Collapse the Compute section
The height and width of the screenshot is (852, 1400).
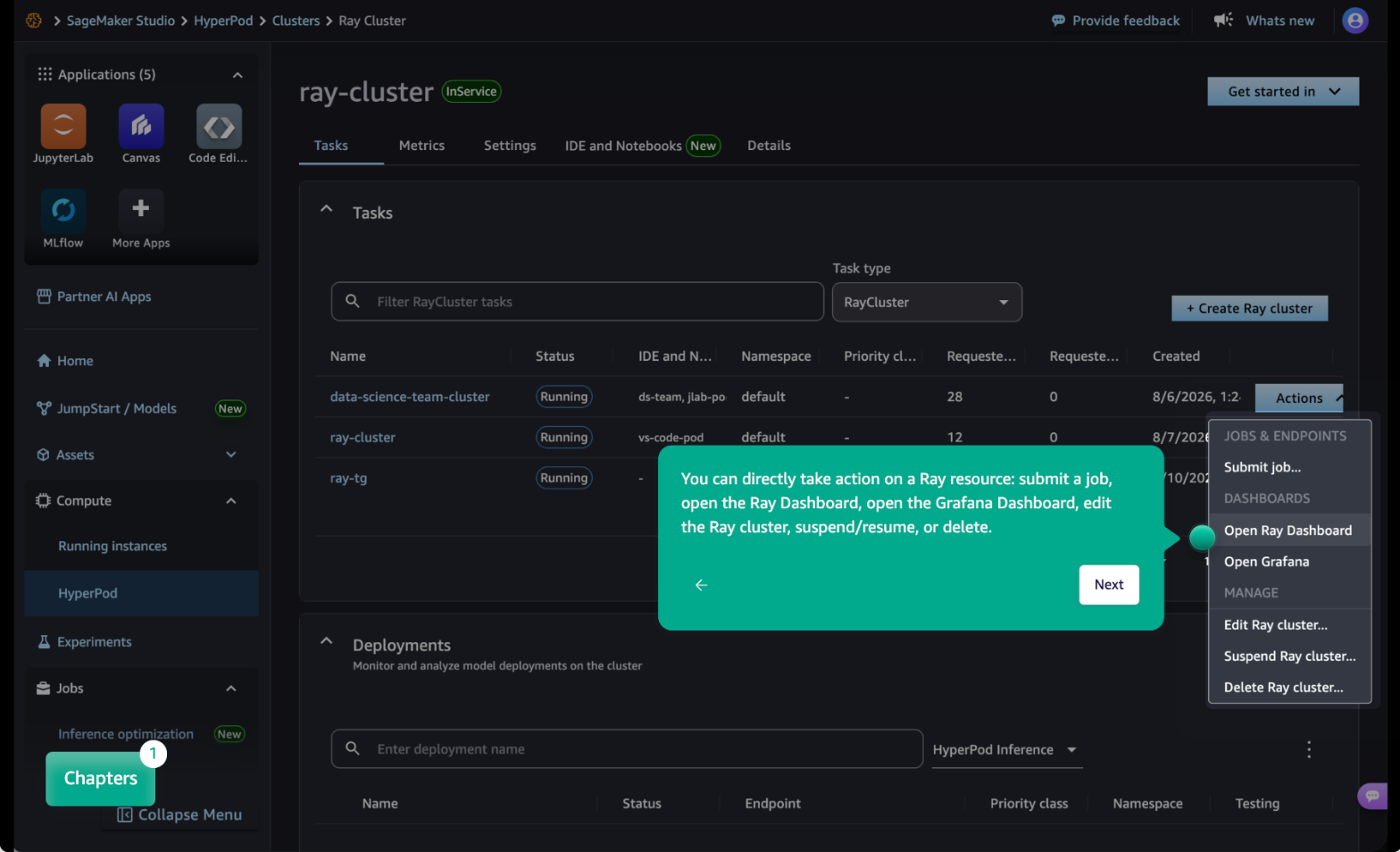tap(231, 501)
